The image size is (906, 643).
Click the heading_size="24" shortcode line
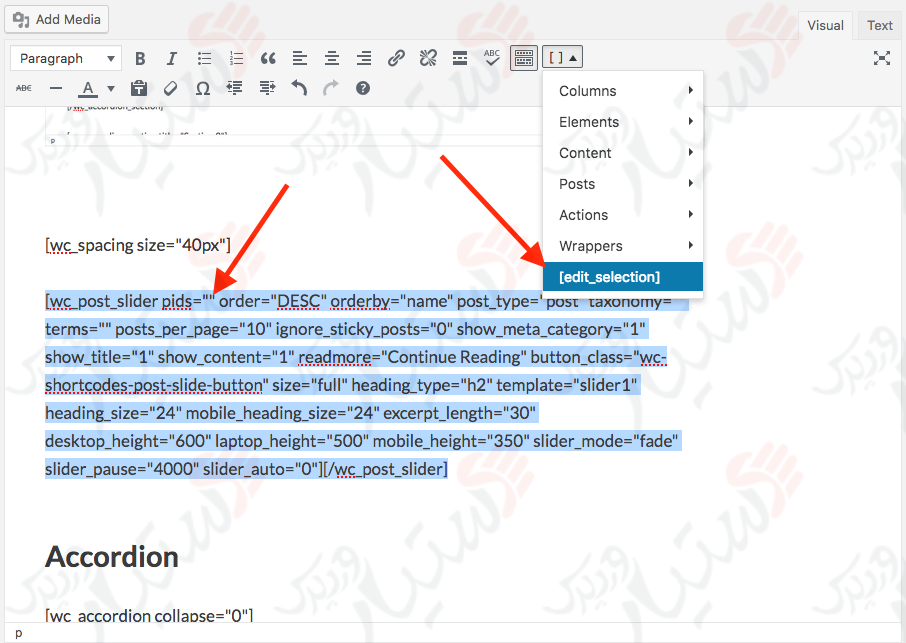(x=291, y=414)
